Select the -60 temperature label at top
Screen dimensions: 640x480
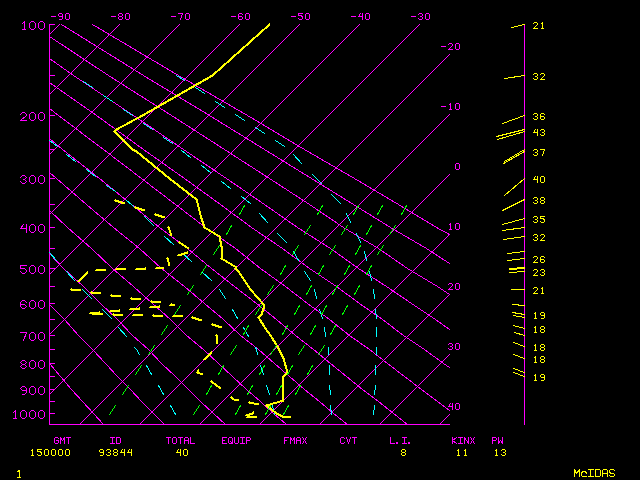240,17
